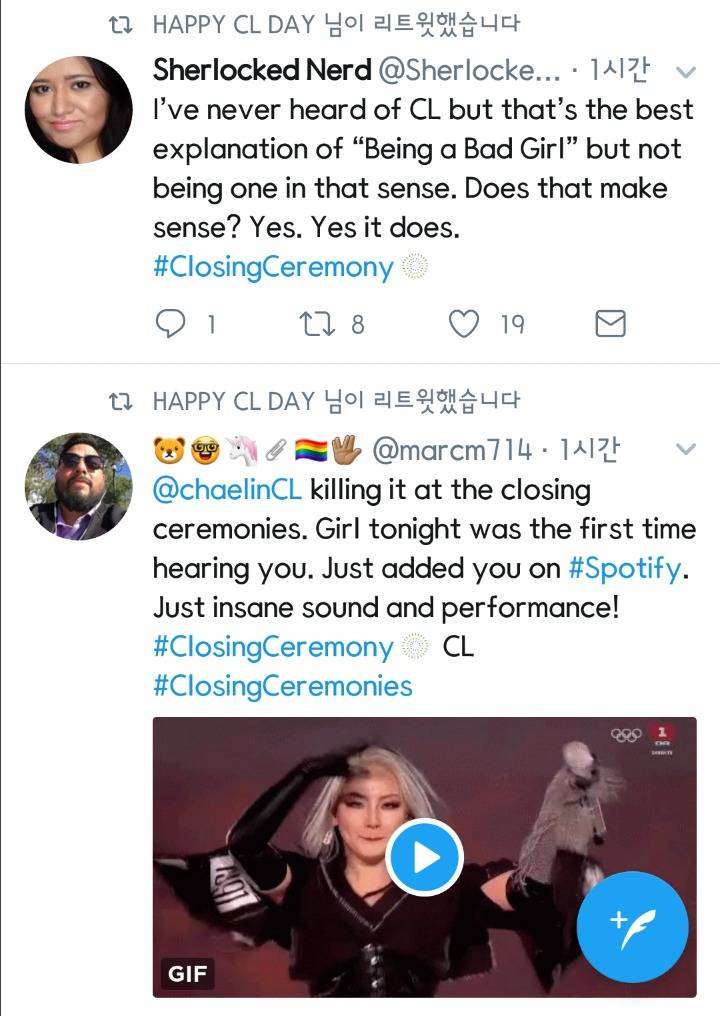
Task: Open the @chaelinCL mention link
Action: click(x=226, y=490)
